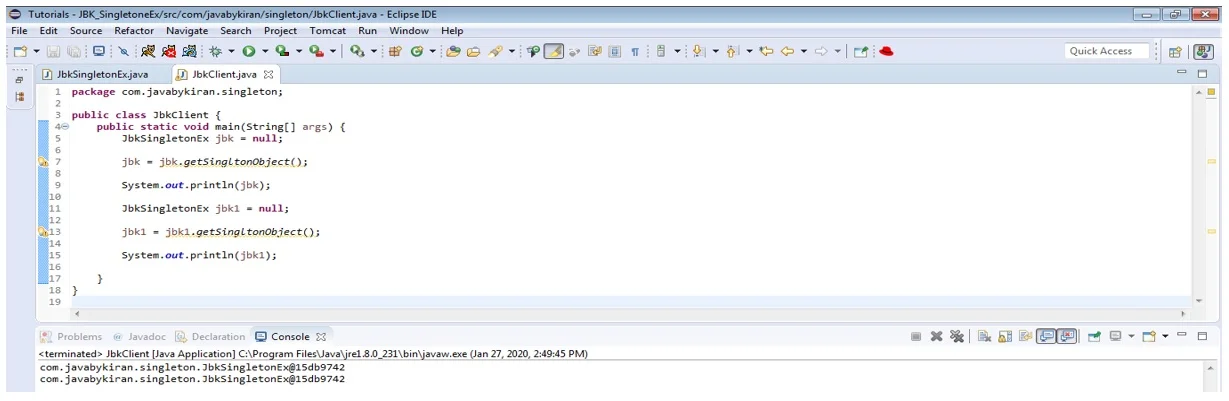This screenshot has width=1229, height=401.
Task: Click the Pin Console icon
Action: (1094, 336)
